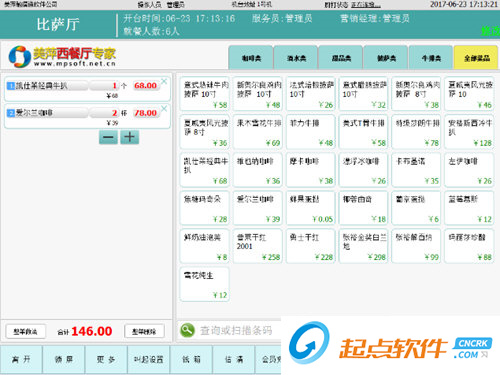Screen dimensions: 500x375
Task: Add 漂浮冰咖啡 priced ¥26
Action: 363,170
